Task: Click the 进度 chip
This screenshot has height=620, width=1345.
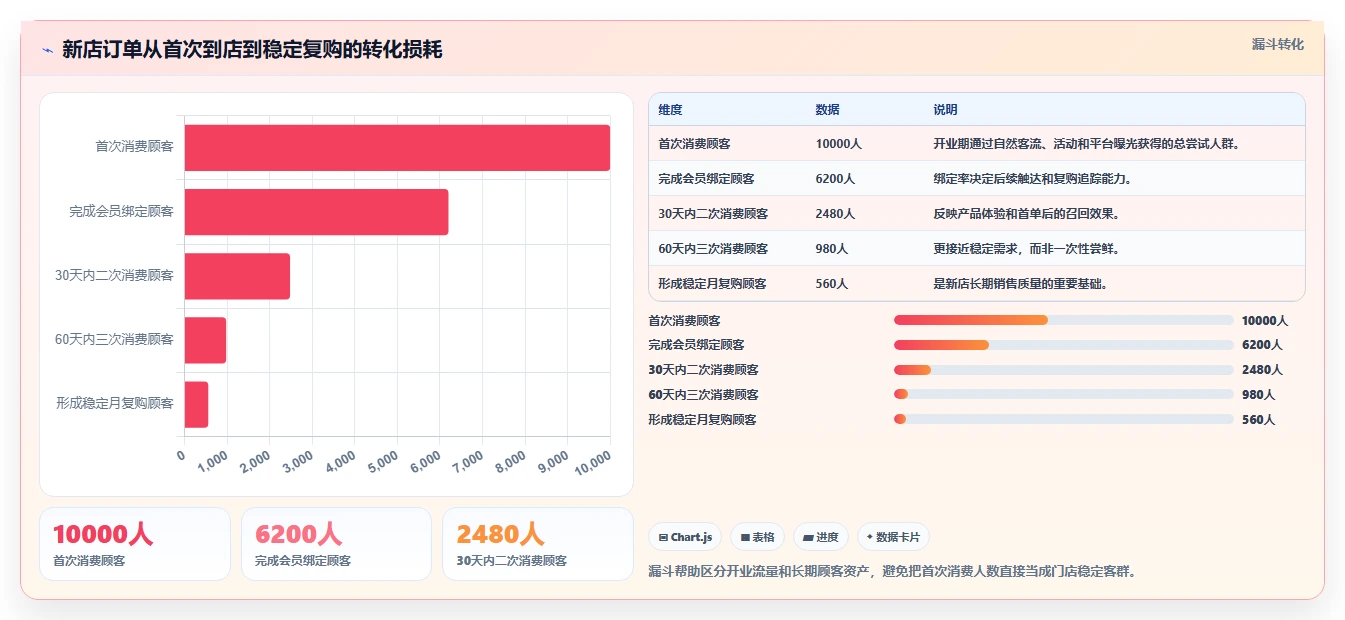Action: [x=821, y=537]
